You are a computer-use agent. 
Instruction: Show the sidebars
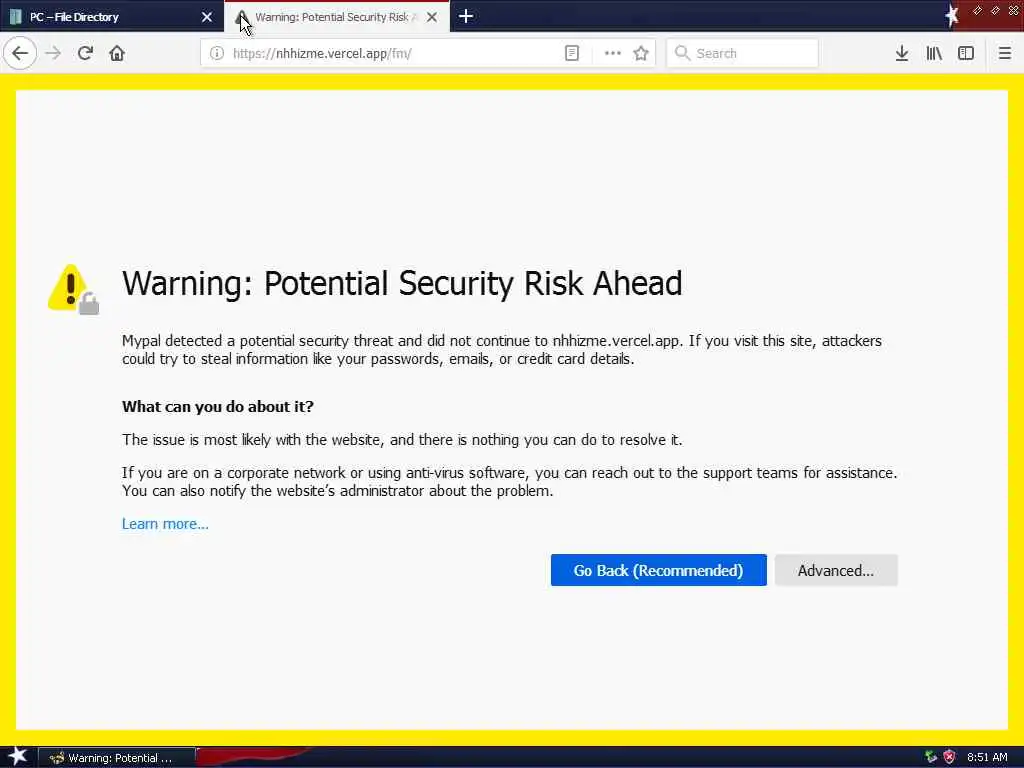(966, 53)
